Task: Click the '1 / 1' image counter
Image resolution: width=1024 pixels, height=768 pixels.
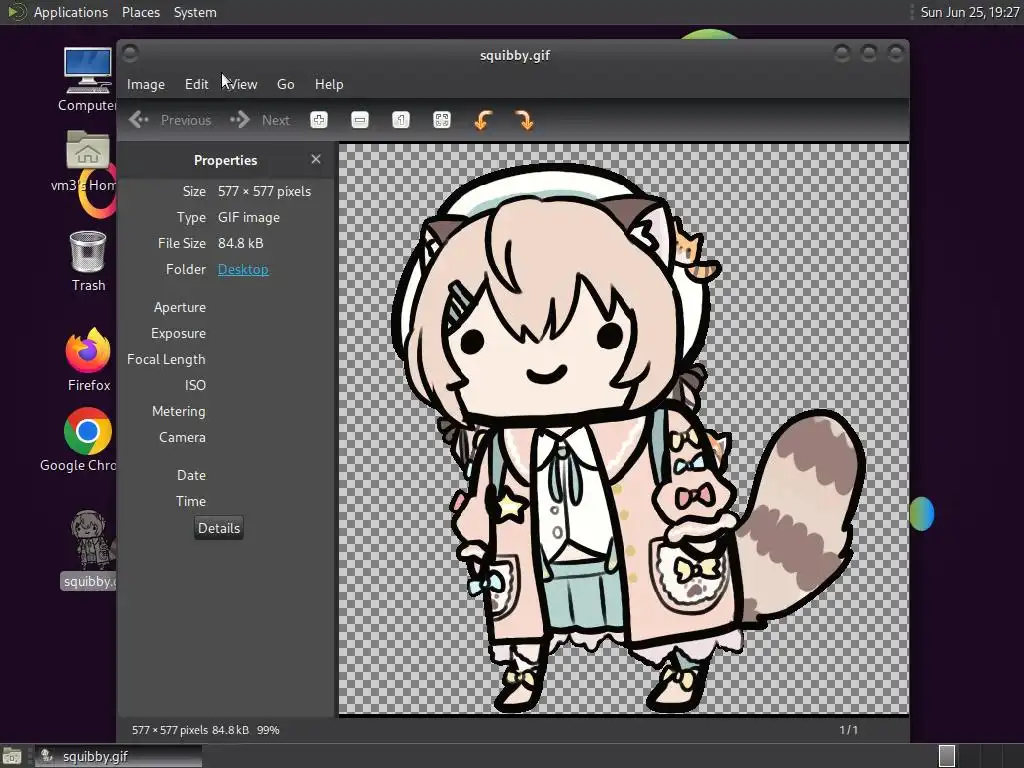Action: coord(848,730)
